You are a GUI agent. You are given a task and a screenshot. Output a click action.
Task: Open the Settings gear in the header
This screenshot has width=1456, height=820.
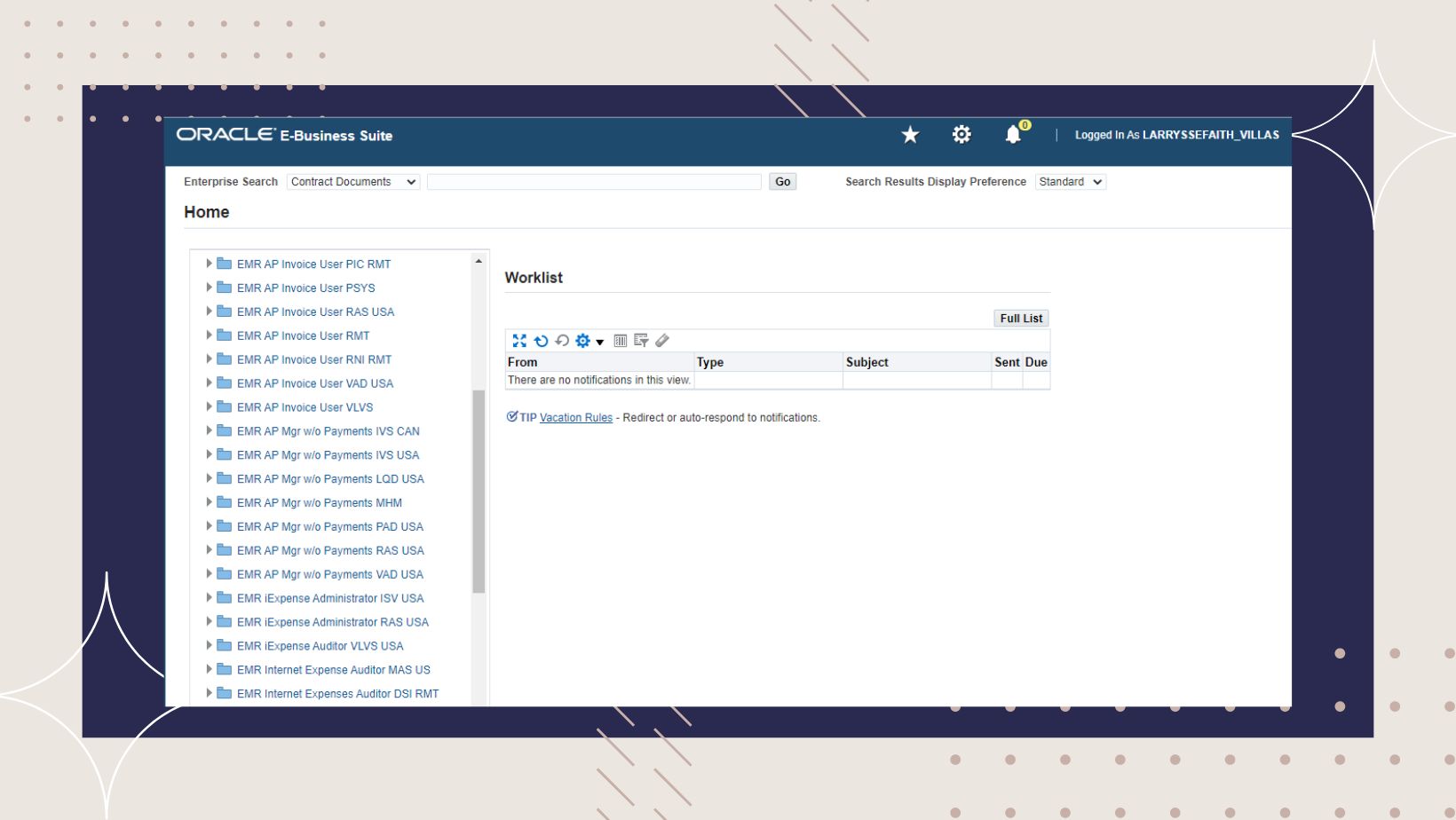[x=961, y=135]
